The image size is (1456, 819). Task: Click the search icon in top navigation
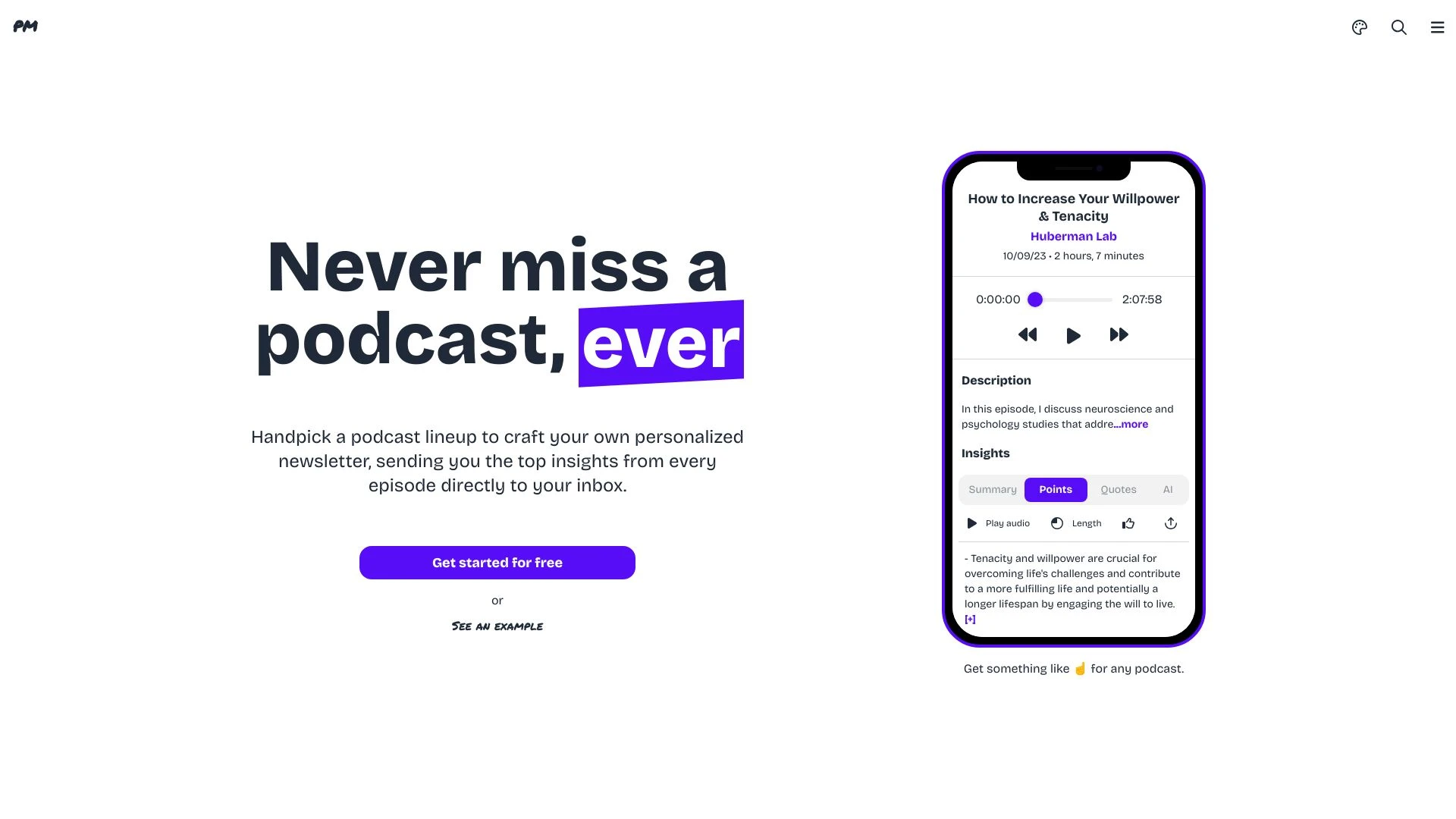click(x=1398, y=27)
